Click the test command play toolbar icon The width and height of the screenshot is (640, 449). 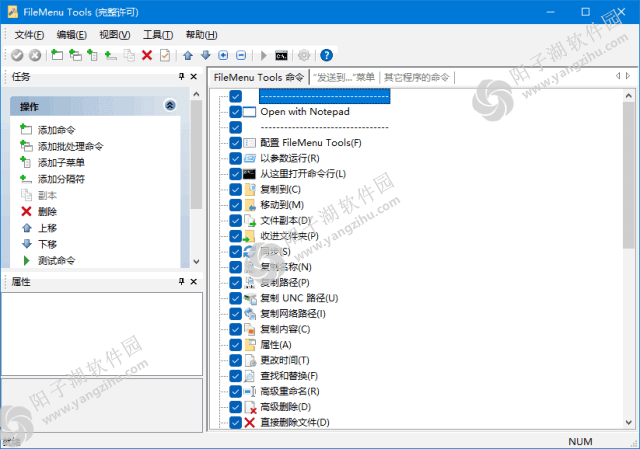point(264,55)
